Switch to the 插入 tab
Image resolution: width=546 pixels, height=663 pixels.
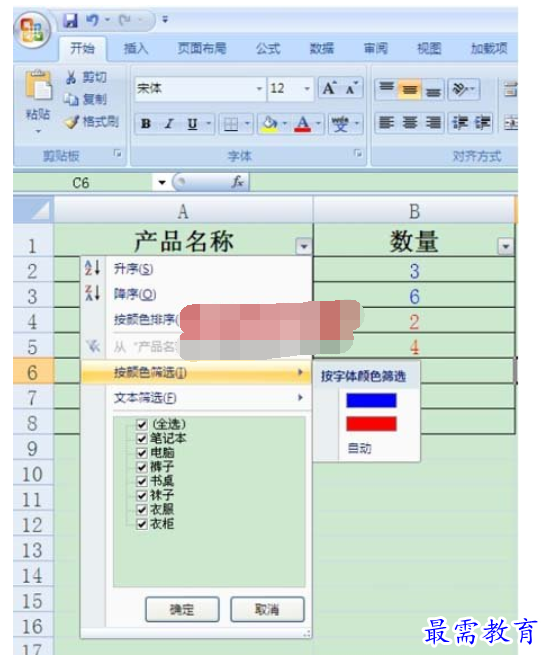coord(136,49)
